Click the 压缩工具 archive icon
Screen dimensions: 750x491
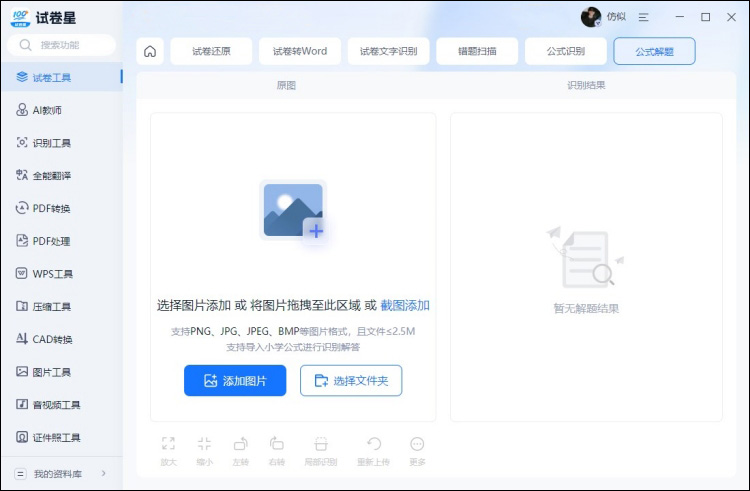pos(22,306)
